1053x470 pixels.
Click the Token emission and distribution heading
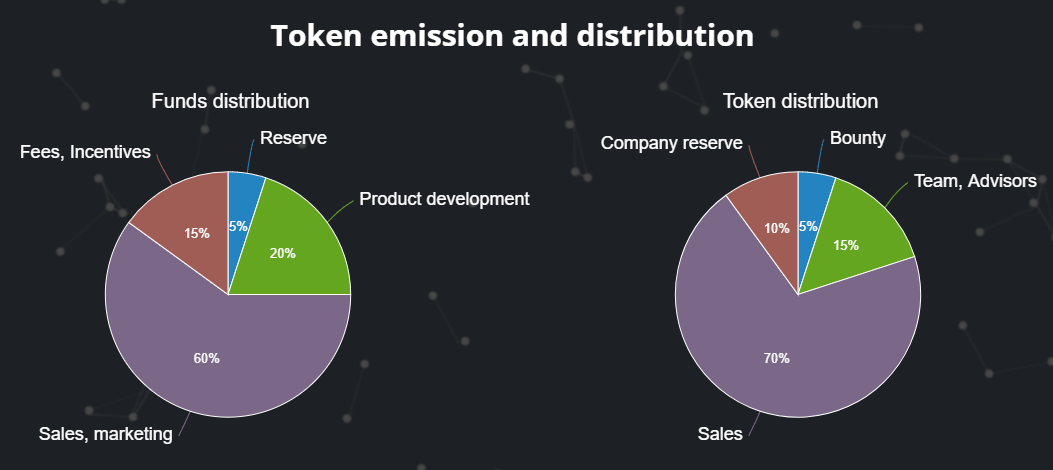pyautogui.click(x=512, y=37)
